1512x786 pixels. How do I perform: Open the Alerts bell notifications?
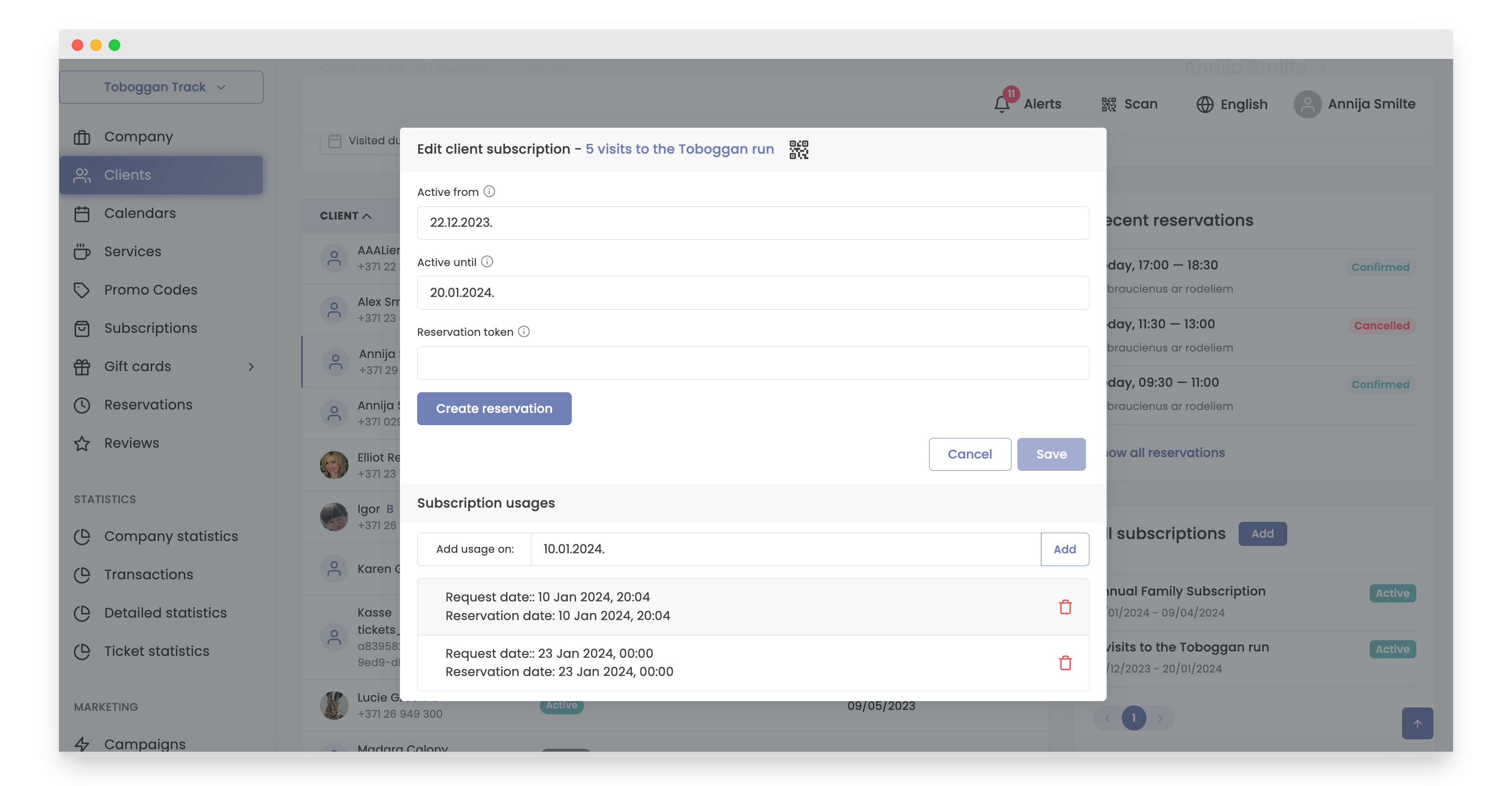(x=1003, y=104)
